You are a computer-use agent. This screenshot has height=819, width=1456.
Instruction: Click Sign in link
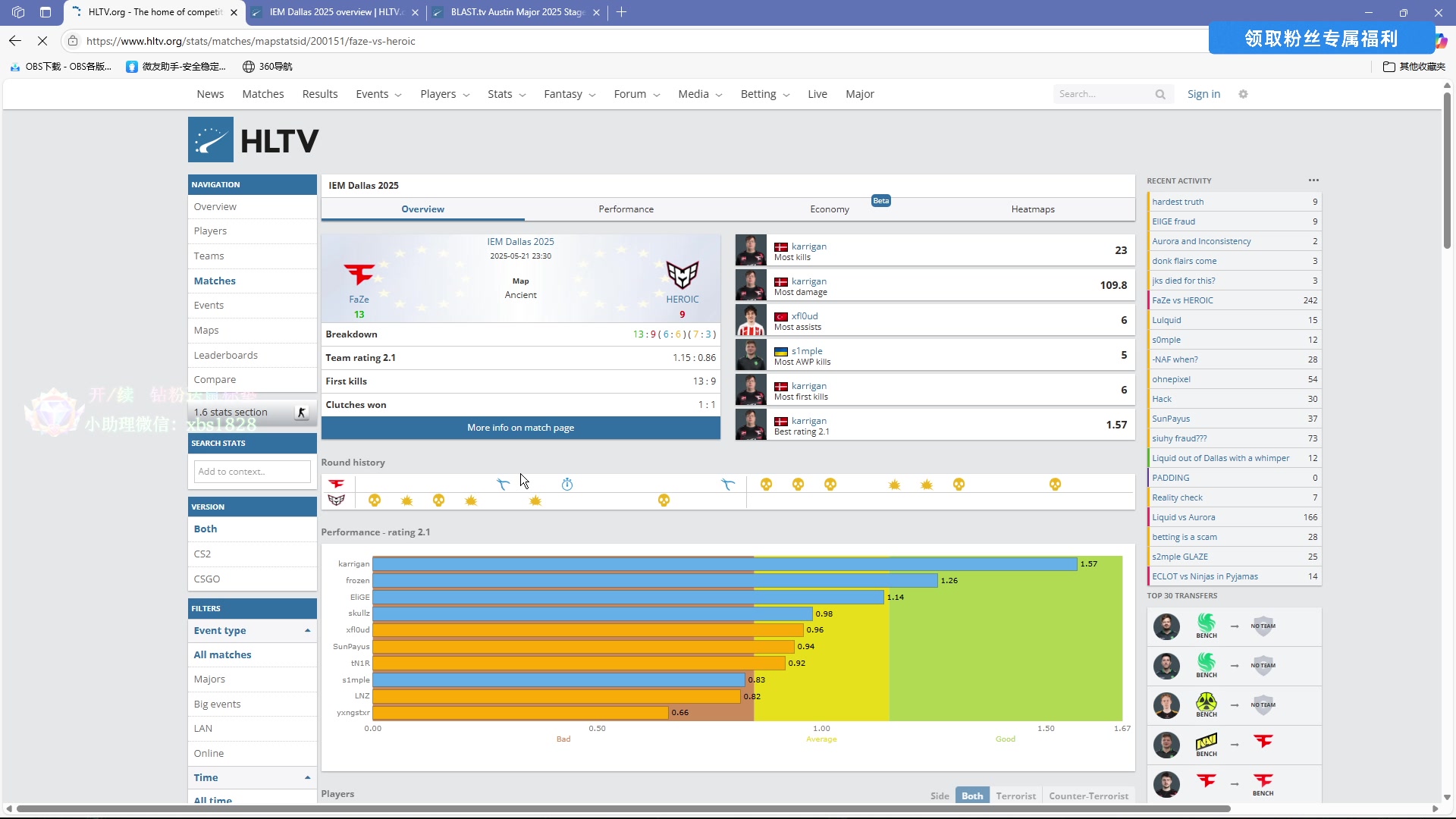click(1203, 94)
